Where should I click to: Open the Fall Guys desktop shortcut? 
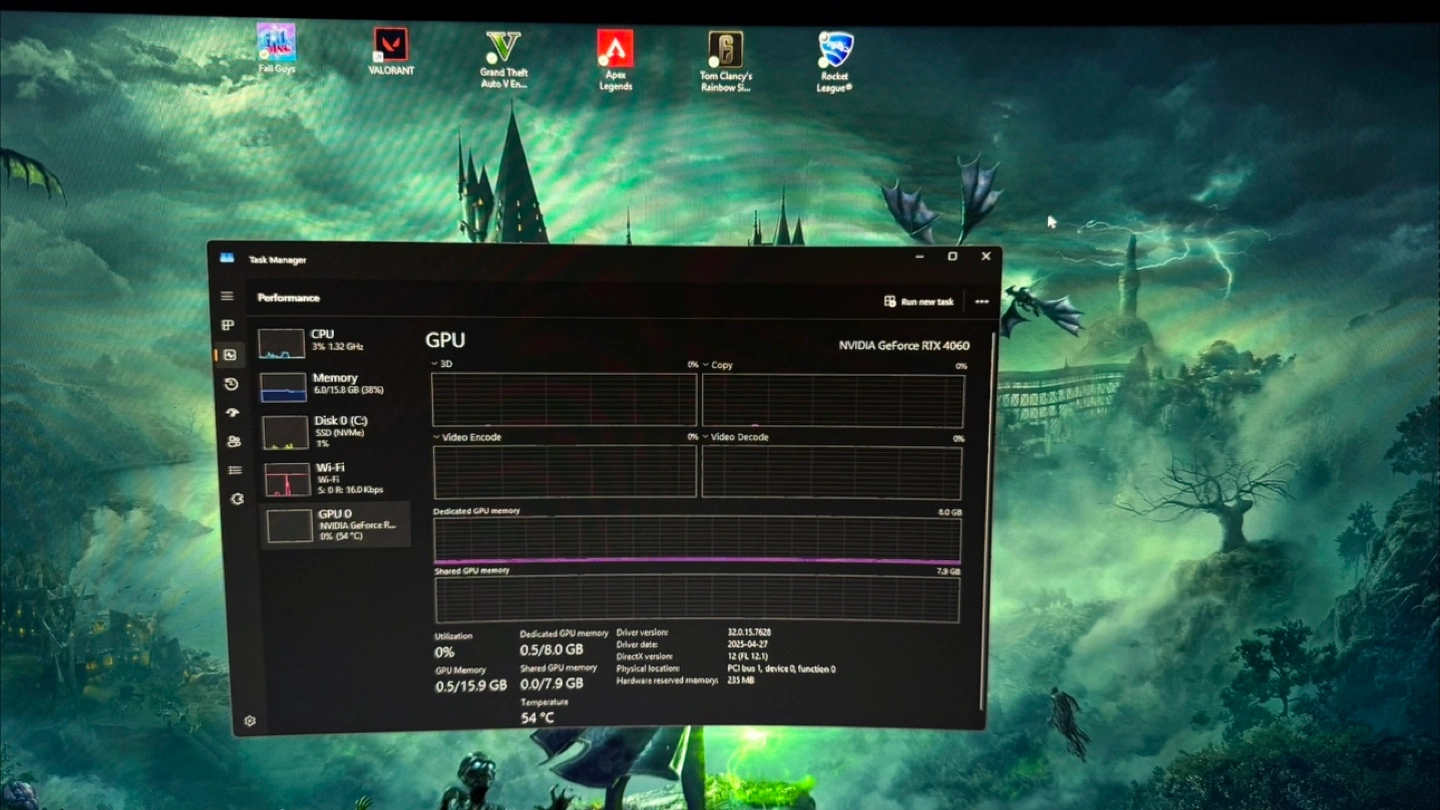point(276,48)
